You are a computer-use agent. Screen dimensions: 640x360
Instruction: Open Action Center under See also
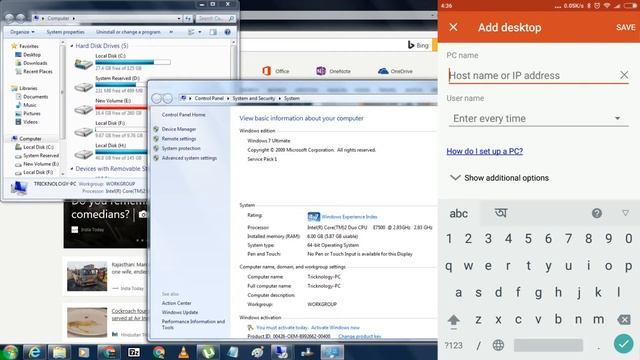pyautogui.click(x=176, y=303)
